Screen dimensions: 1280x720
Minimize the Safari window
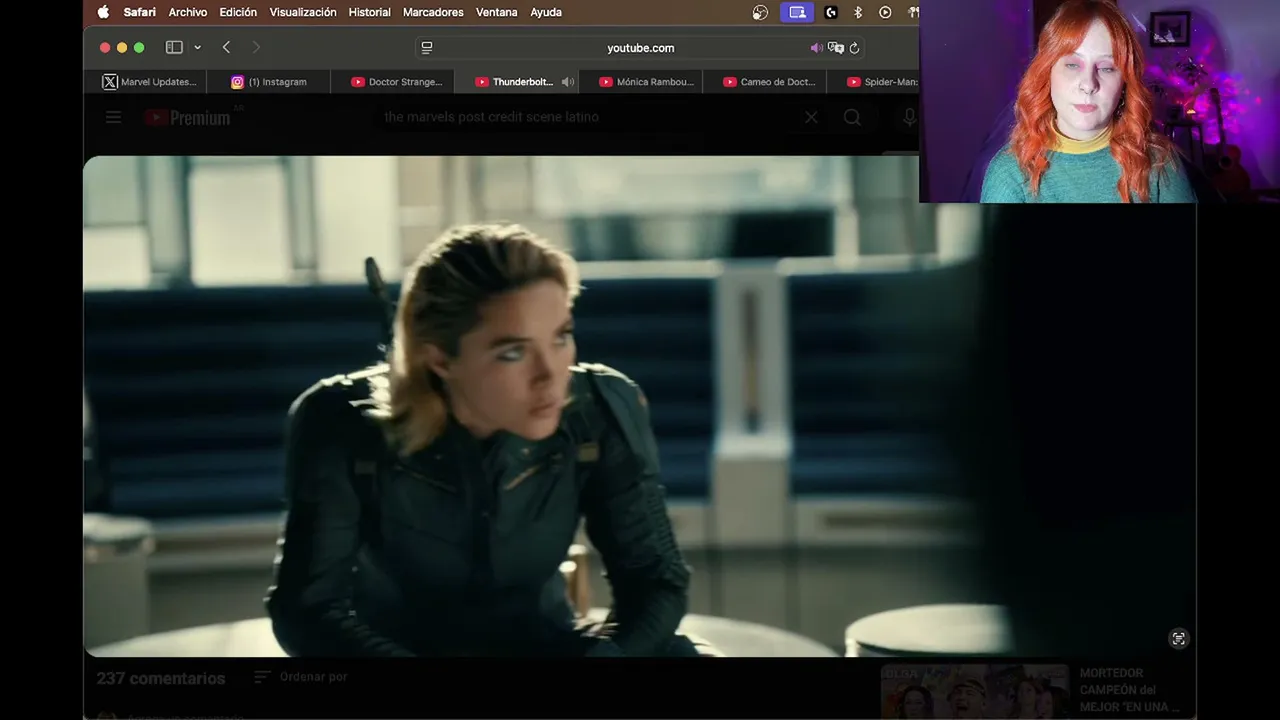point(122,47)
